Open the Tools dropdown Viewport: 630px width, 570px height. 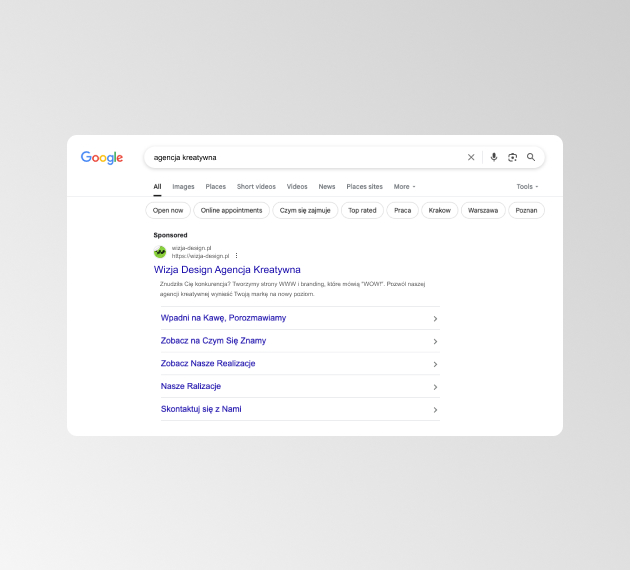pos(527,186)
